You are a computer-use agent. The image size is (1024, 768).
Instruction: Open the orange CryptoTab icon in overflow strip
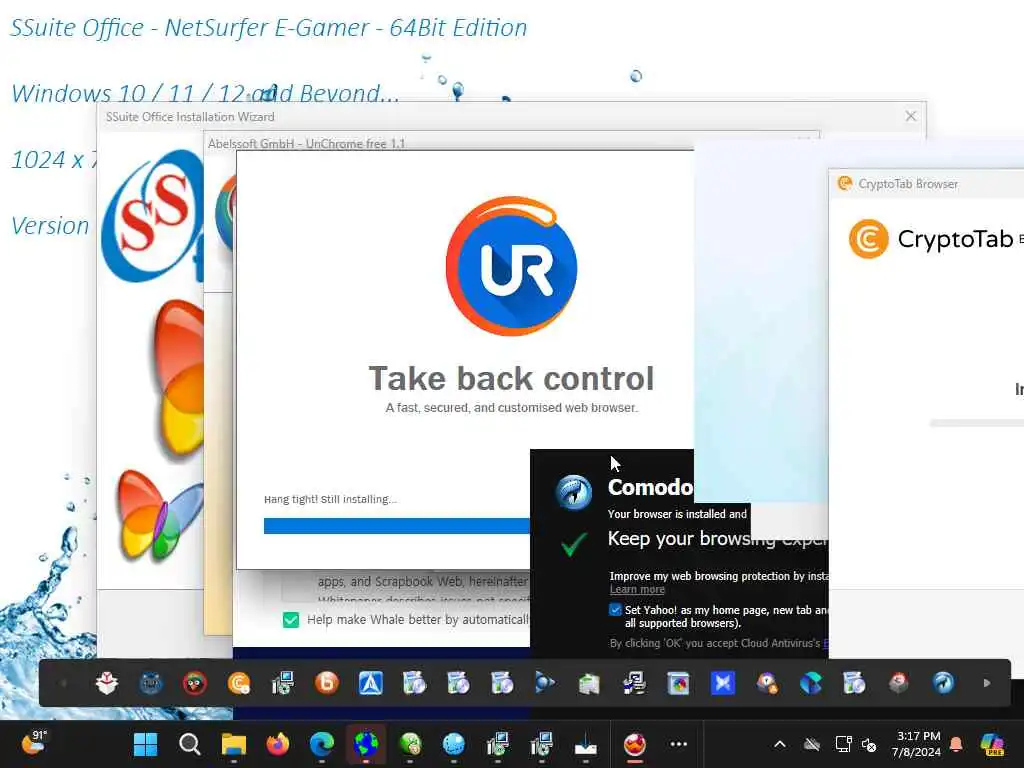[x=239, y=683]
